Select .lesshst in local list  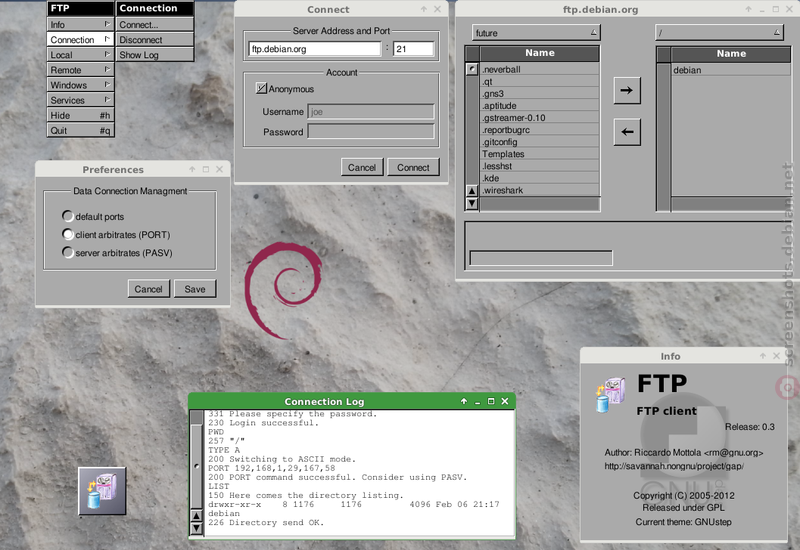point(540,166)
